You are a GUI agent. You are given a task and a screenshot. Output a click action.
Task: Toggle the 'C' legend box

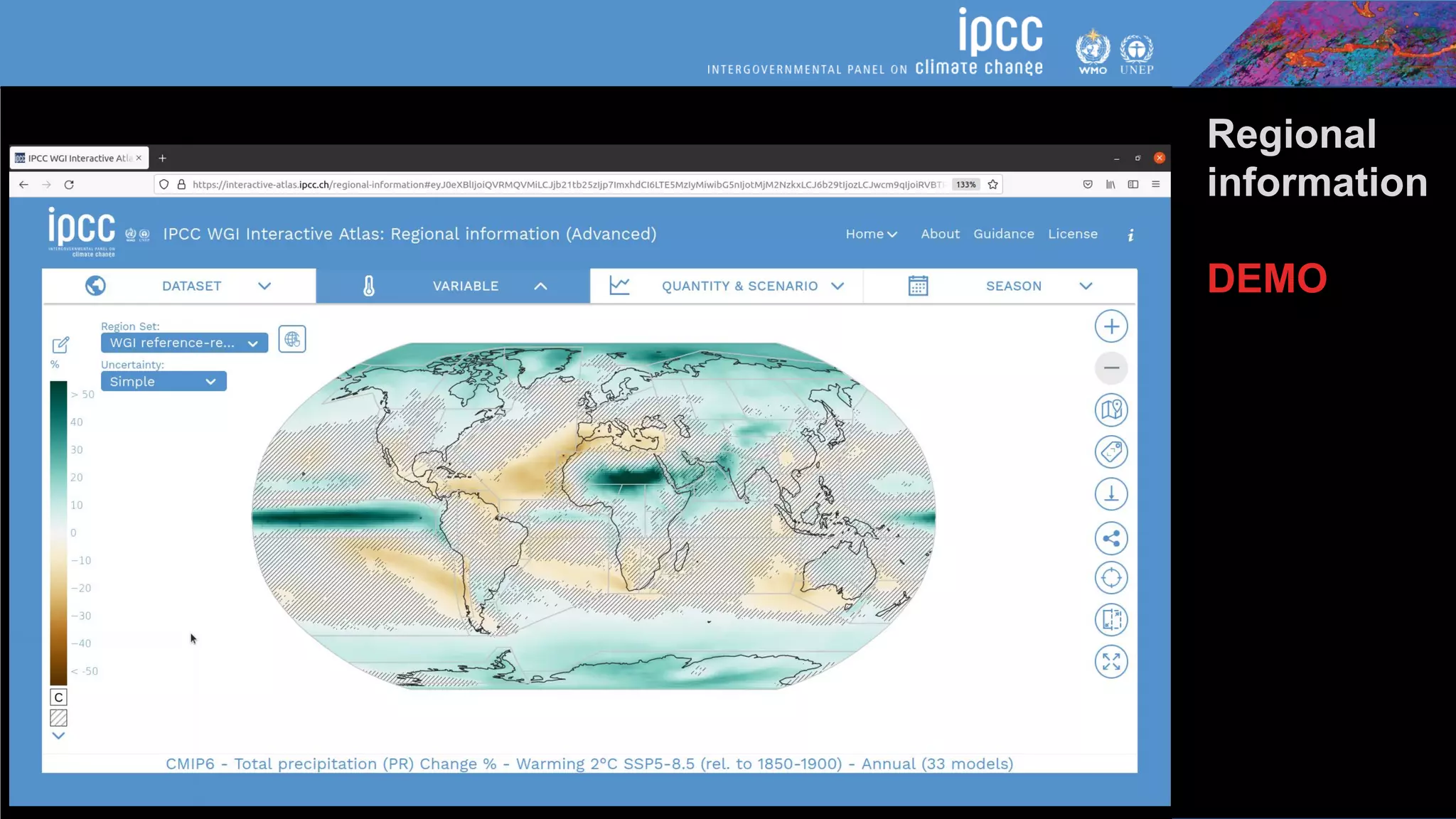click(58, 697)
